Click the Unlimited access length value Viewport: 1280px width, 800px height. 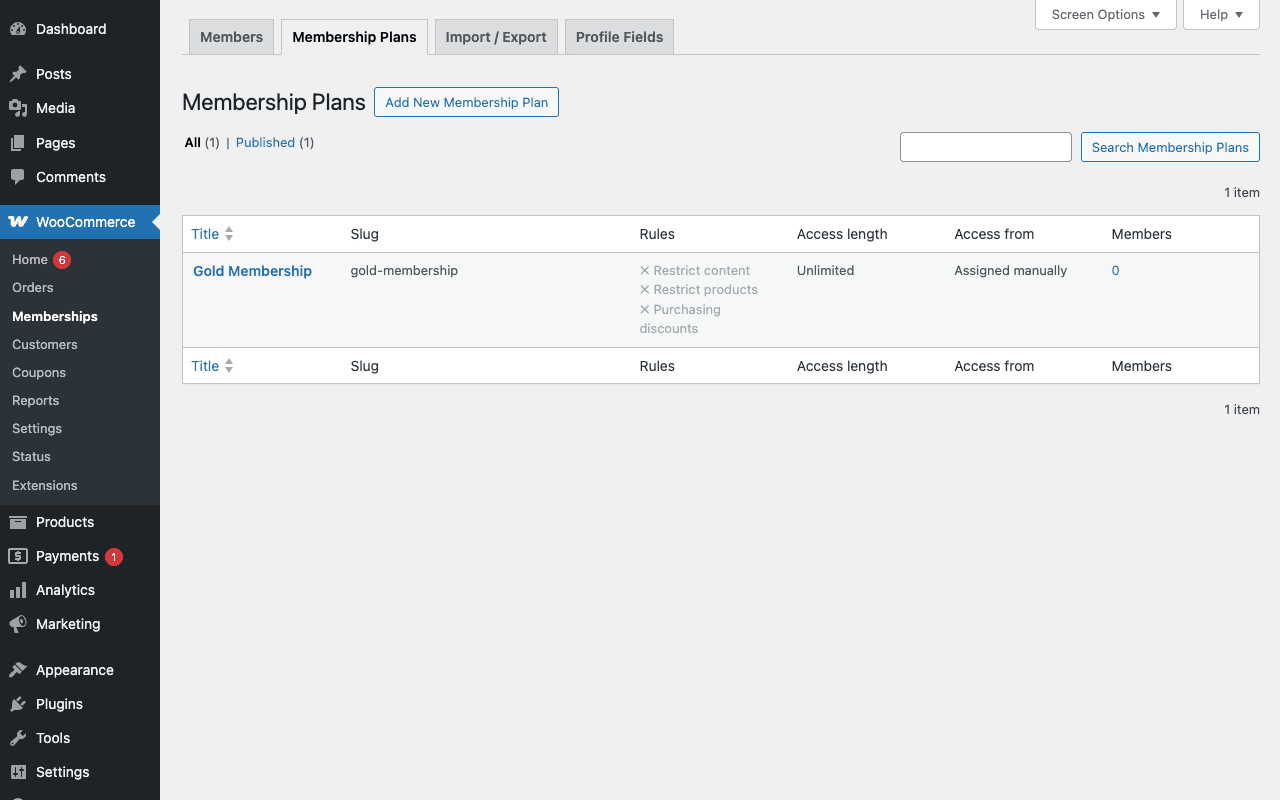coord(826,271)
